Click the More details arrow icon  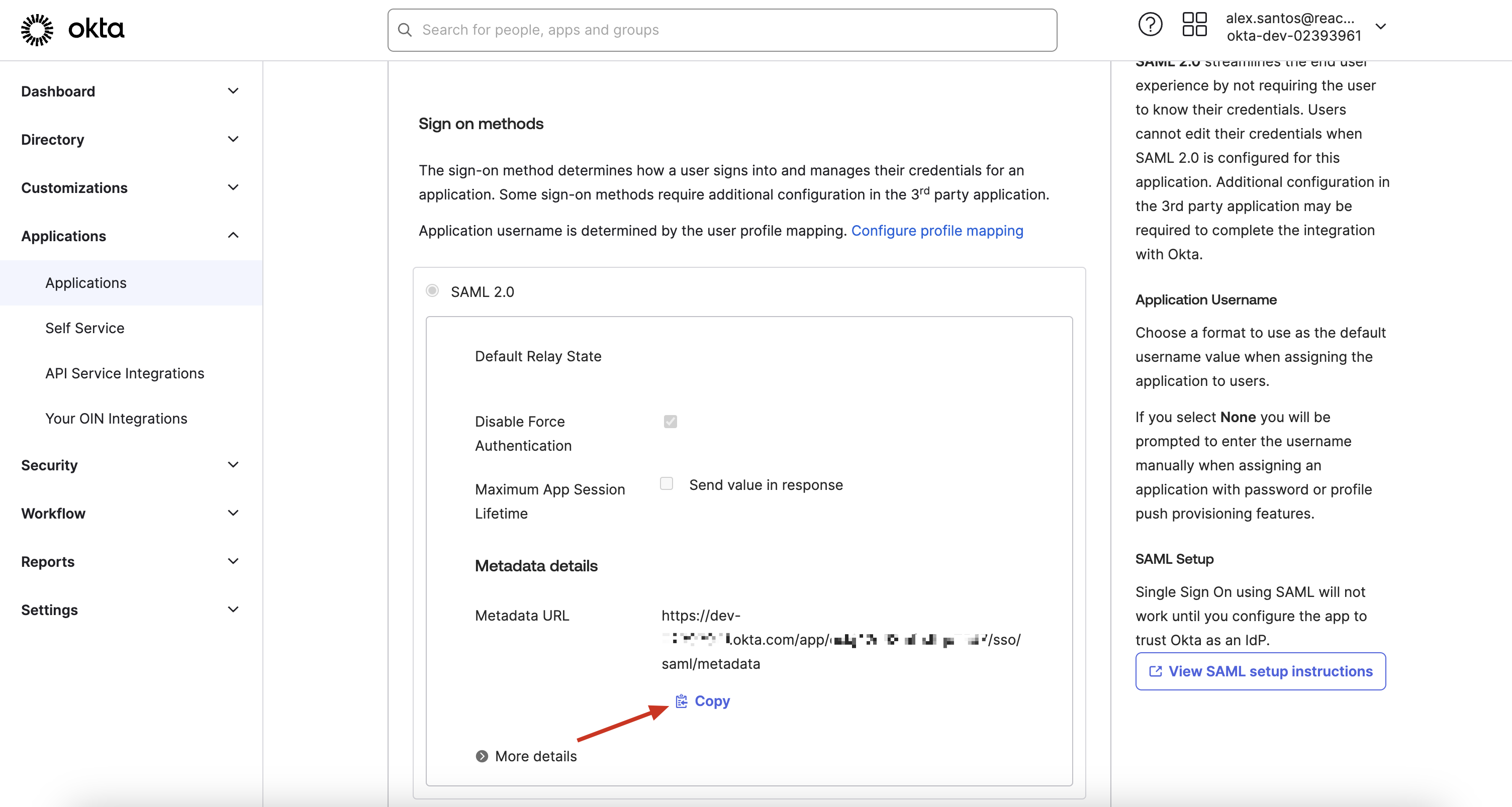pos(482,756)
